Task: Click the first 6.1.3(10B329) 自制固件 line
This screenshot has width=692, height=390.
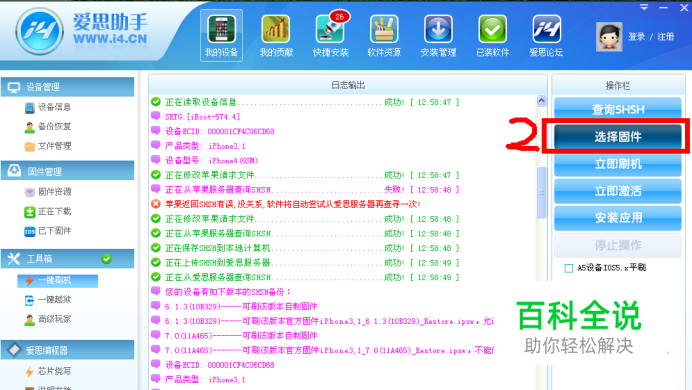Action: pyautogui.click(x=241, y=307)
